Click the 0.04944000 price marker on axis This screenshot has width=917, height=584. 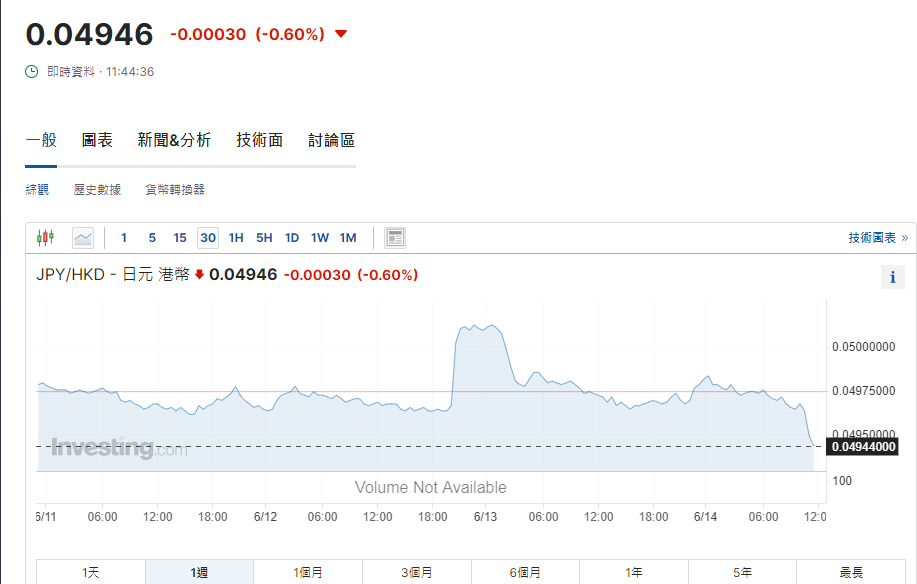pos(861,446)
